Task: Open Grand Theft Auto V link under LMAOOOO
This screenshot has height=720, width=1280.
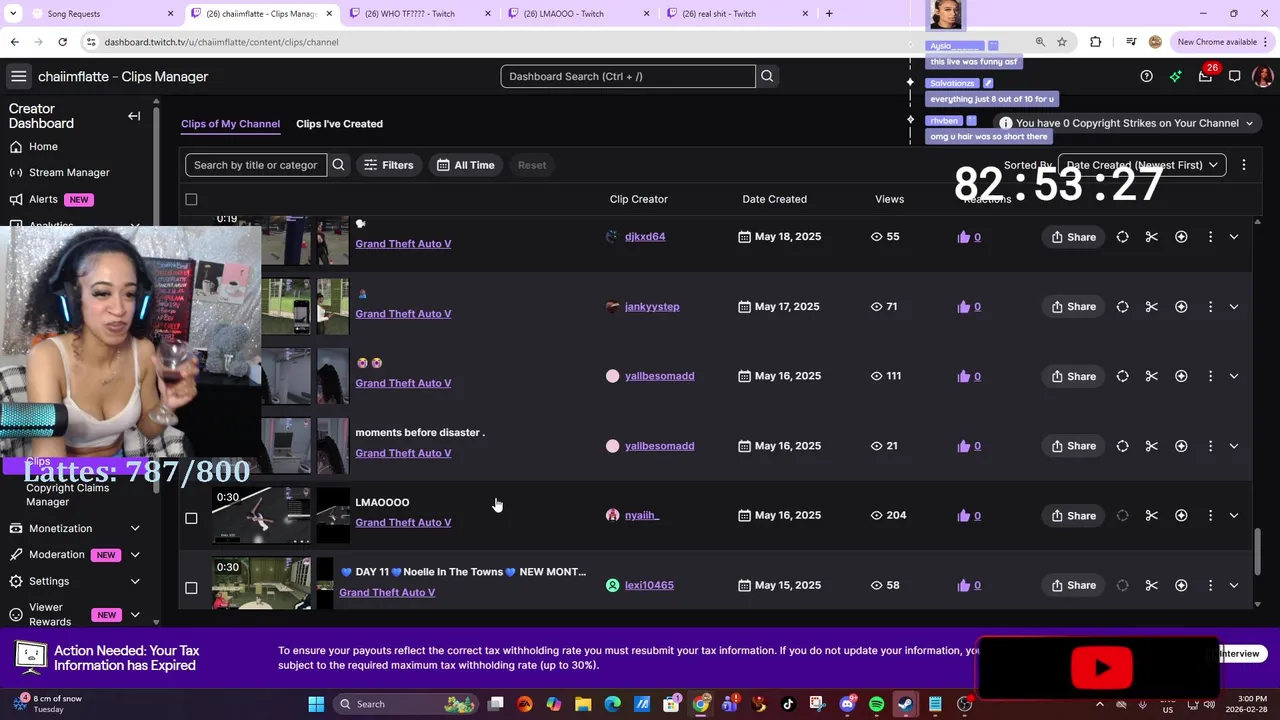Action: 403,523
